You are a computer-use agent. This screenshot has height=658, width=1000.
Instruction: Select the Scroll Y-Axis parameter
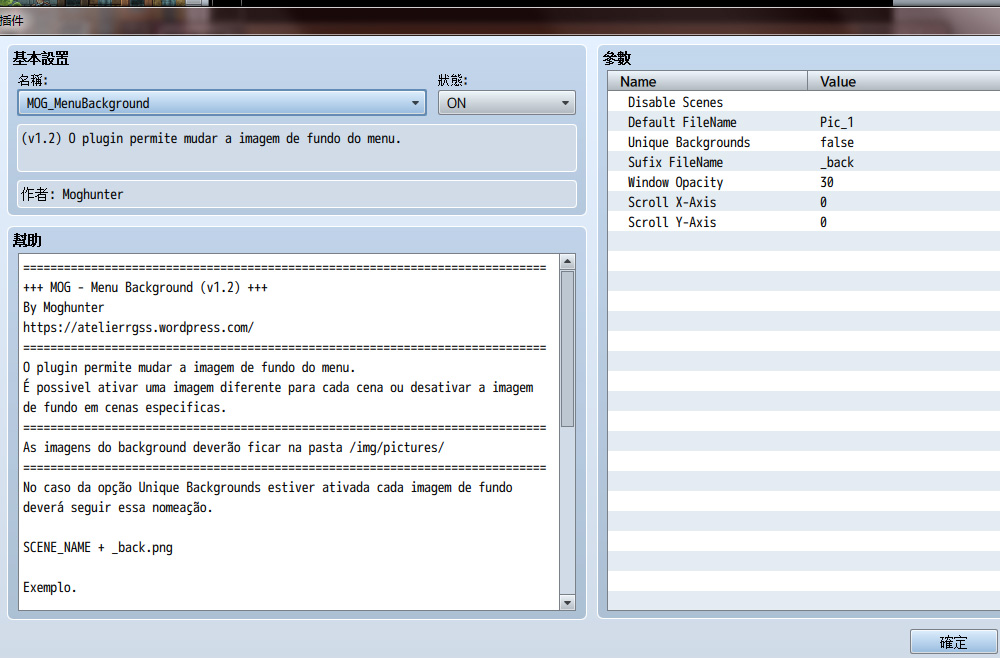pyautogui.click(x=804, y=222)
